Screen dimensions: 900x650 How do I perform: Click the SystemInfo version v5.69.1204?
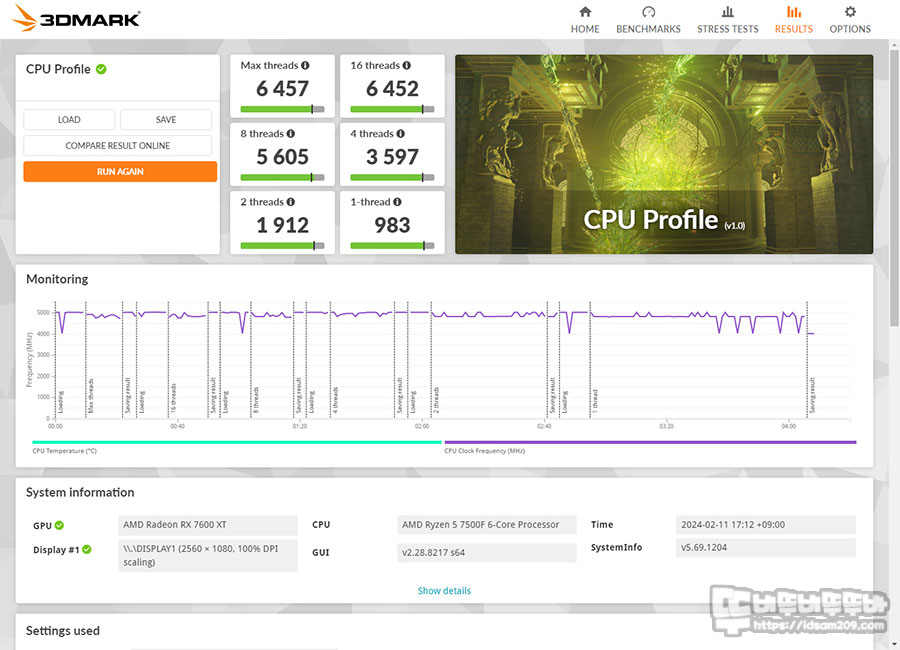tap(766, 548)
